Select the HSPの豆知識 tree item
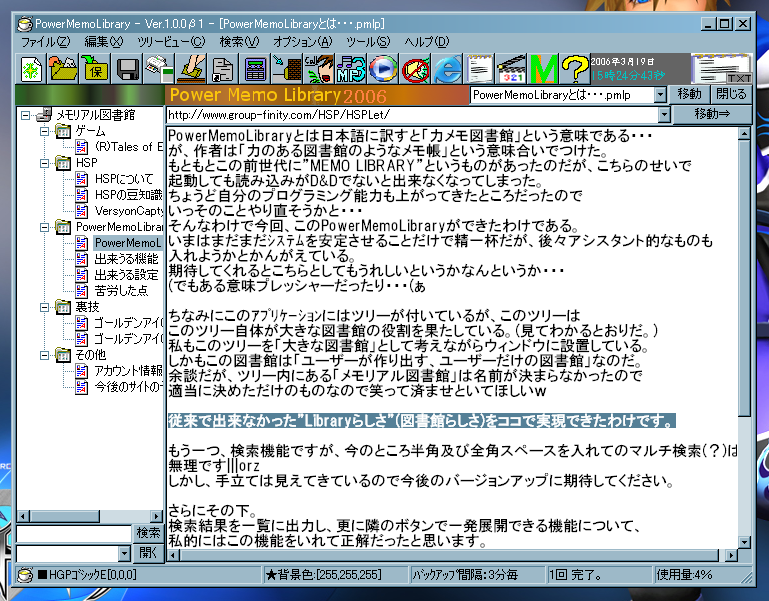This screenshot has height=601, width=769. tap(128, 195)
